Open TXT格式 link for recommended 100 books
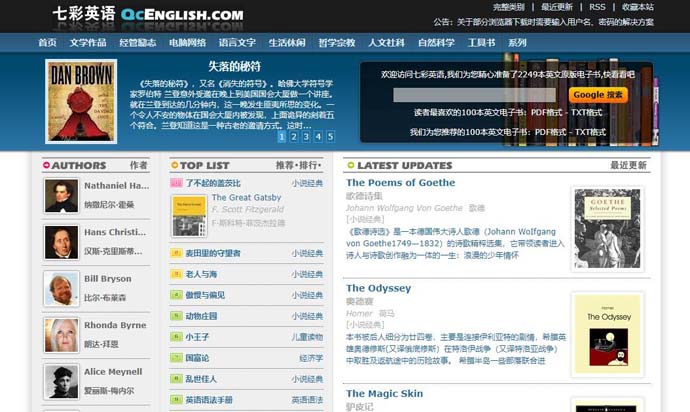The image size is (690, 412). click(x=591, y=132)
